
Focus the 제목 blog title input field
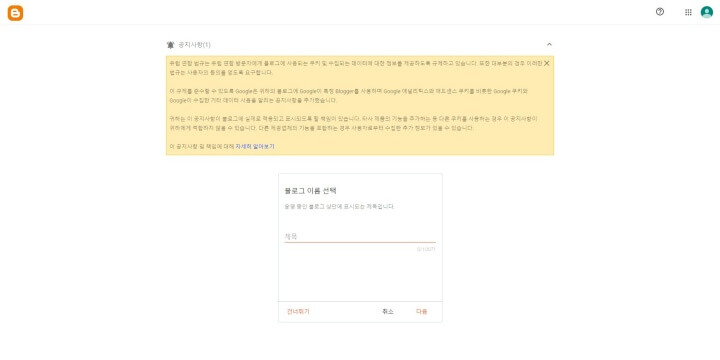(360, 236)
